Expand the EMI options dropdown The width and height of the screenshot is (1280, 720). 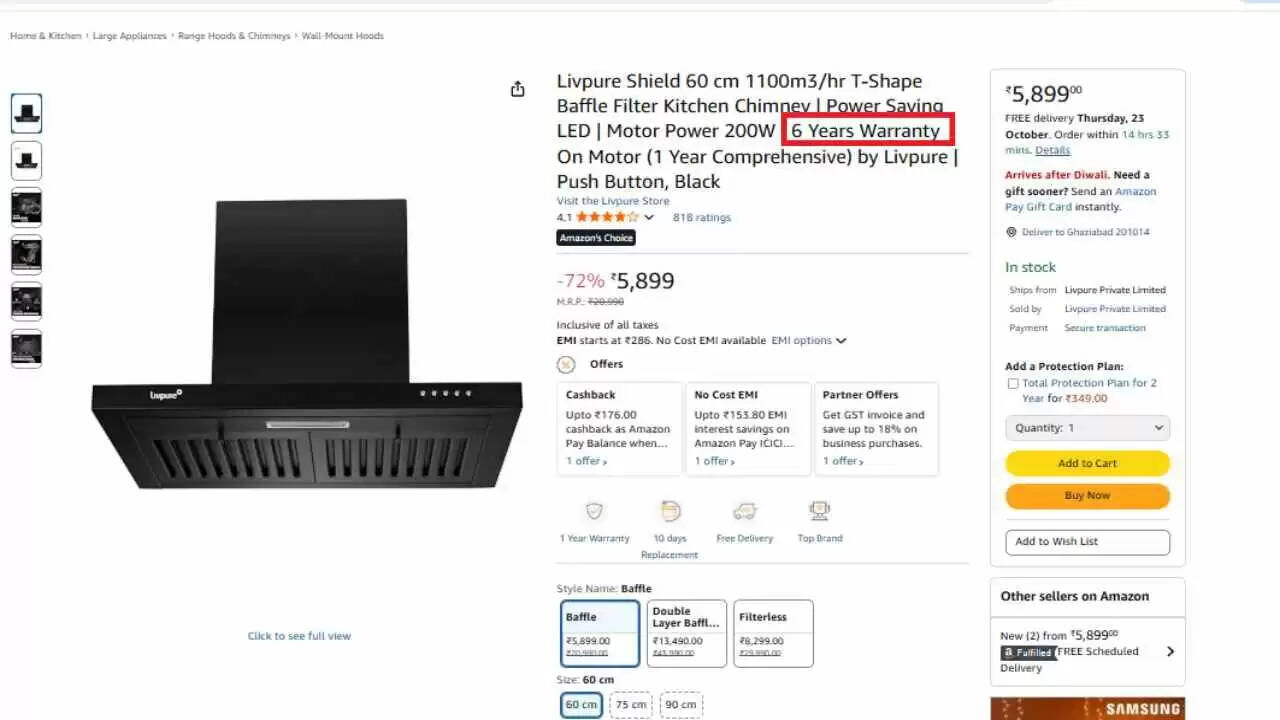click(x=809, y=340)
